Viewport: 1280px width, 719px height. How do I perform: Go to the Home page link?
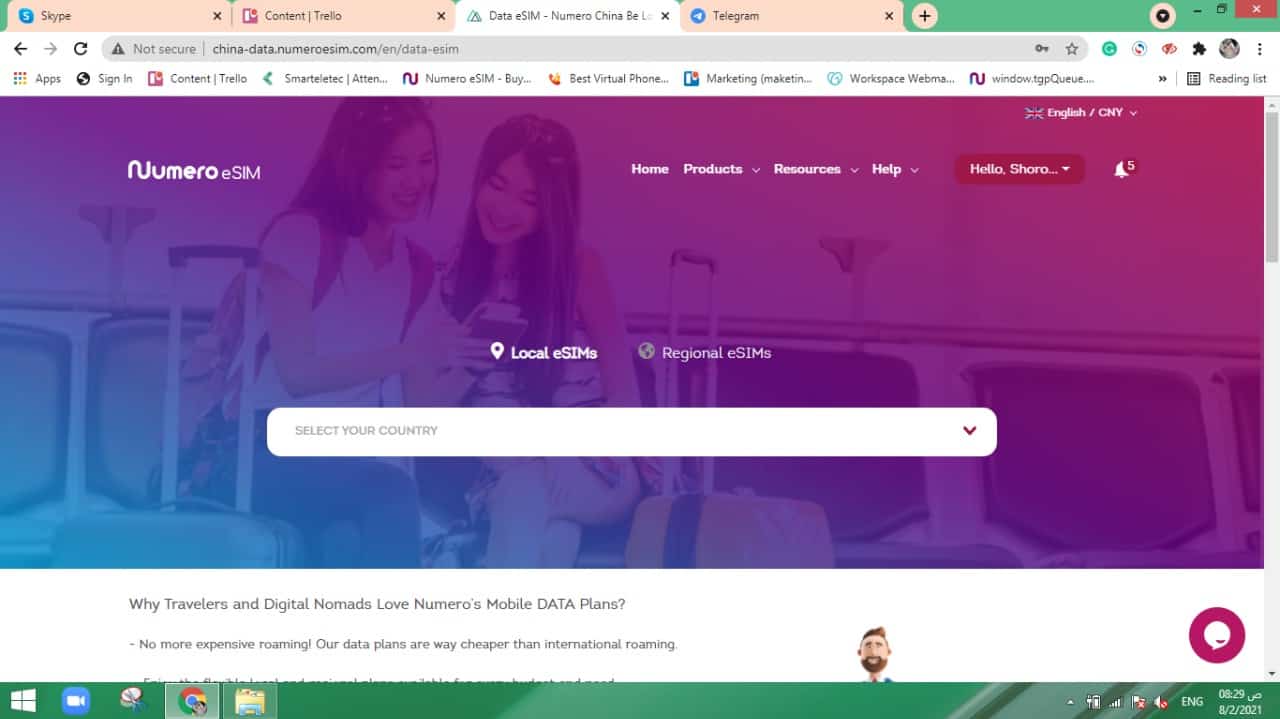point(649,169)
